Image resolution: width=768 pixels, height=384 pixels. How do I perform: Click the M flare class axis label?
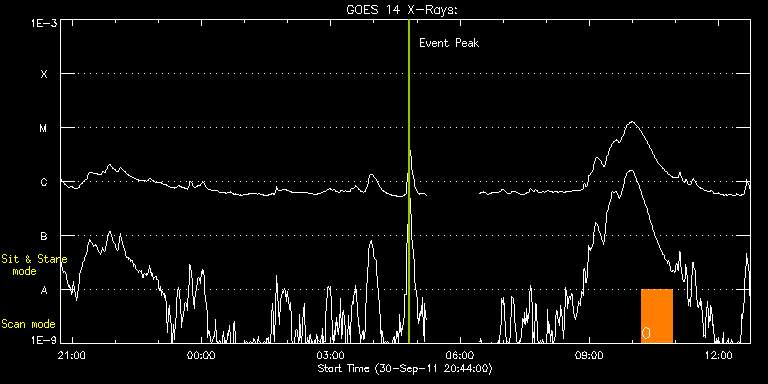click(44, 128)
